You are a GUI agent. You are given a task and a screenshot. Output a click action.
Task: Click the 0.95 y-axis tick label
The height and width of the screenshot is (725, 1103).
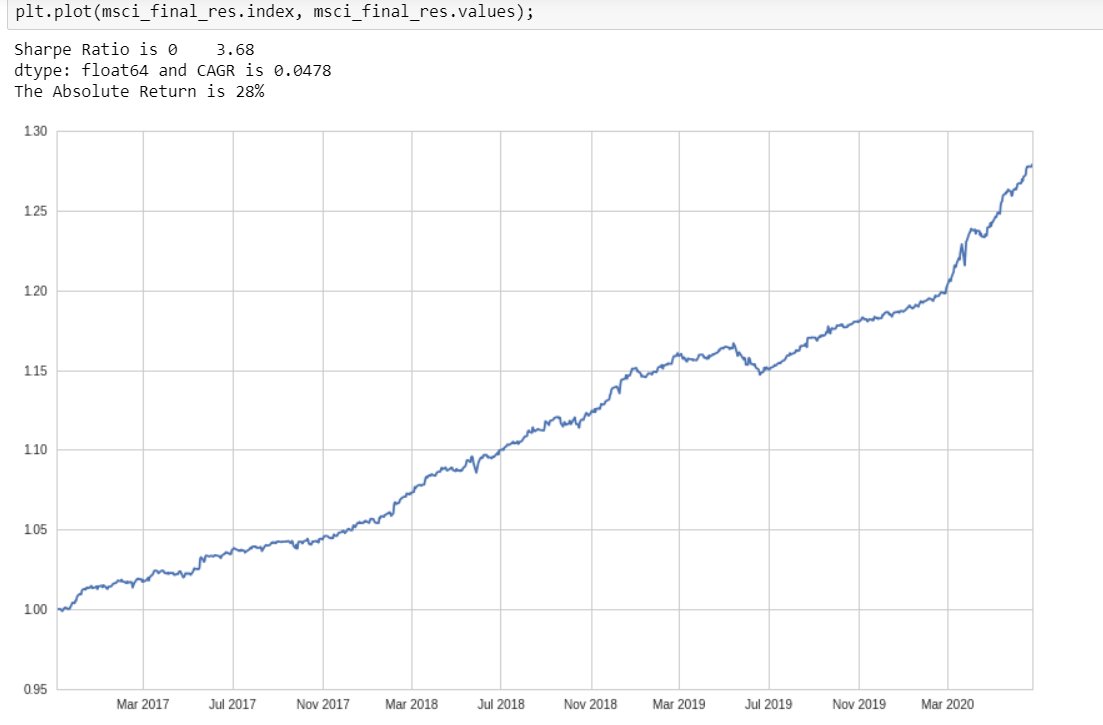[36, 689]
